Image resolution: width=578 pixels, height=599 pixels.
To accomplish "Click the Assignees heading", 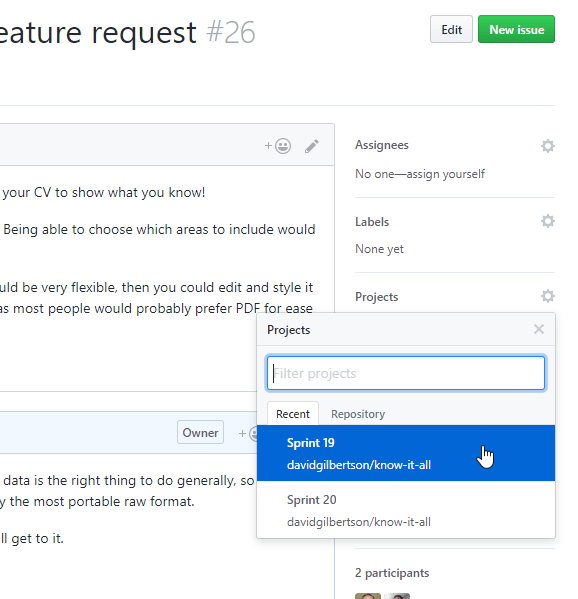I will tap(382, 145).
